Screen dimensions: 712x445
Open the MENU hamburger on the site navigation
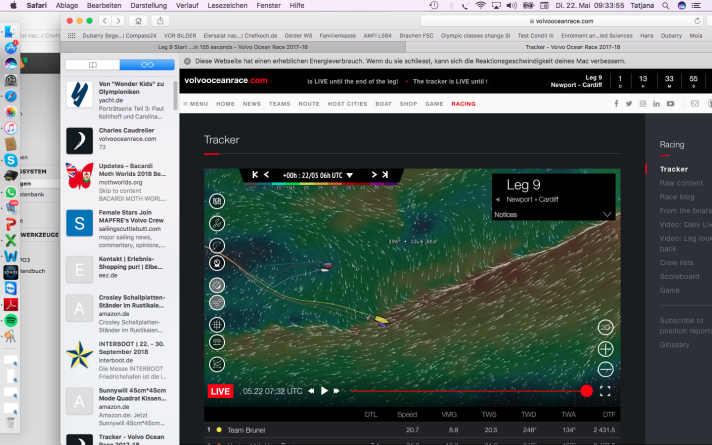click(194, 103)
